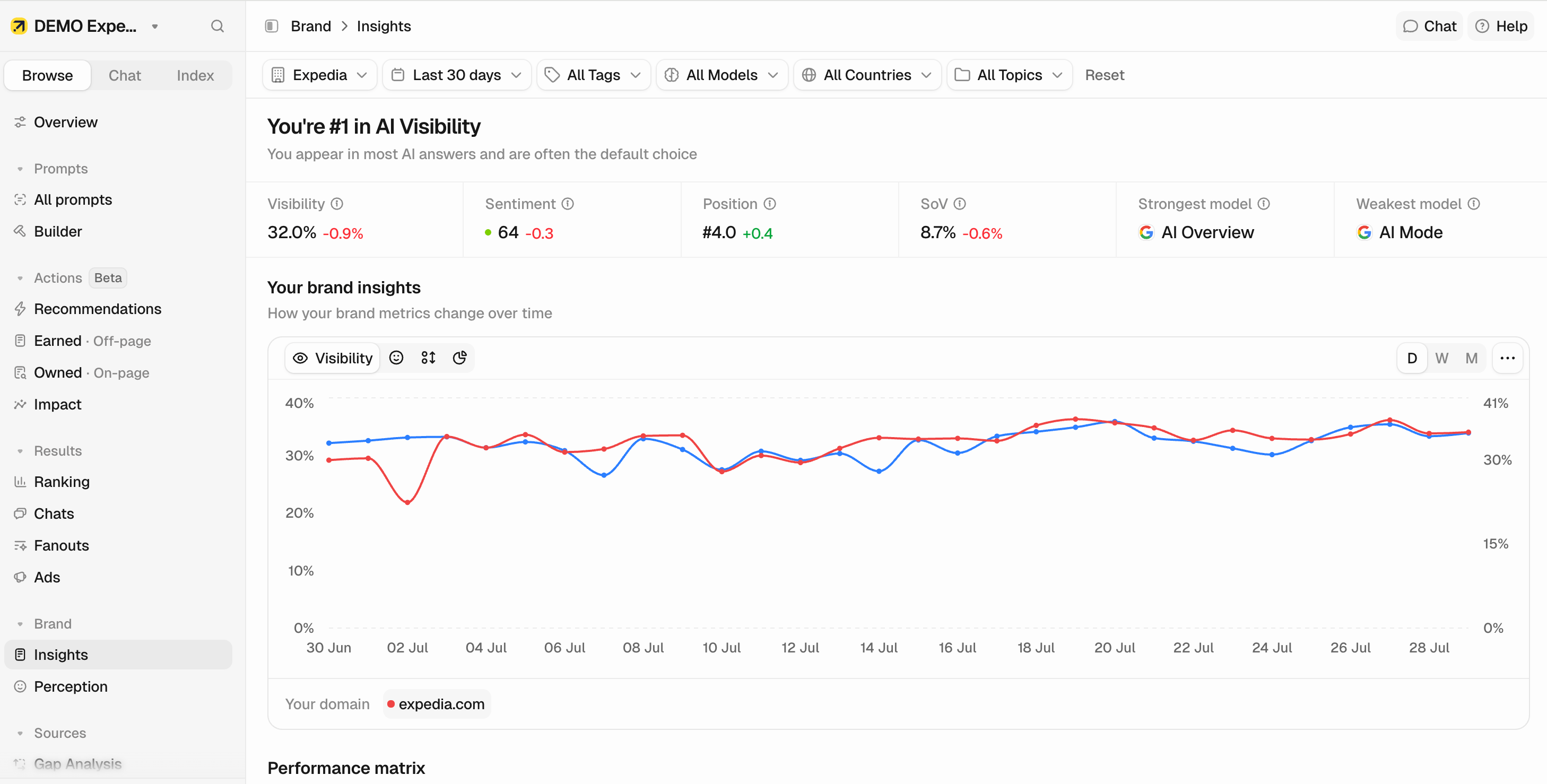Click the sentiment smiley icon in chart toolbar

396,358
